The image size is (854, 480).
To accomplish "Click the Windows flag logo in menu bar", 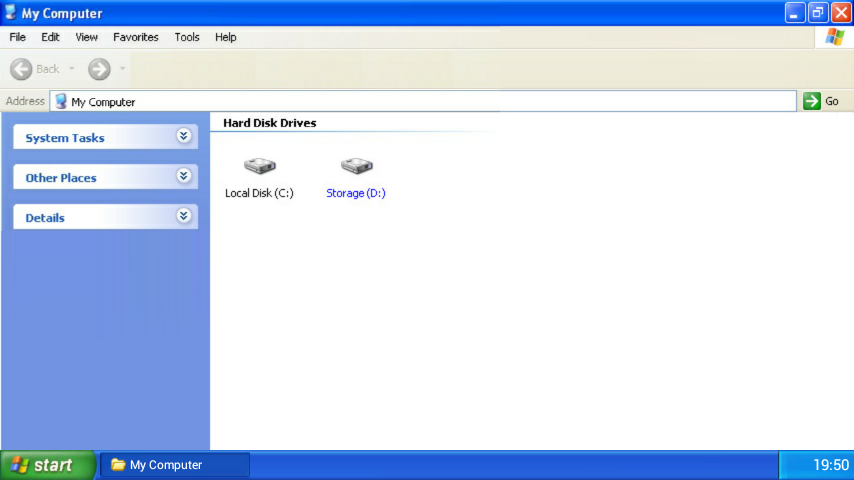I will [x=834, y=37].
